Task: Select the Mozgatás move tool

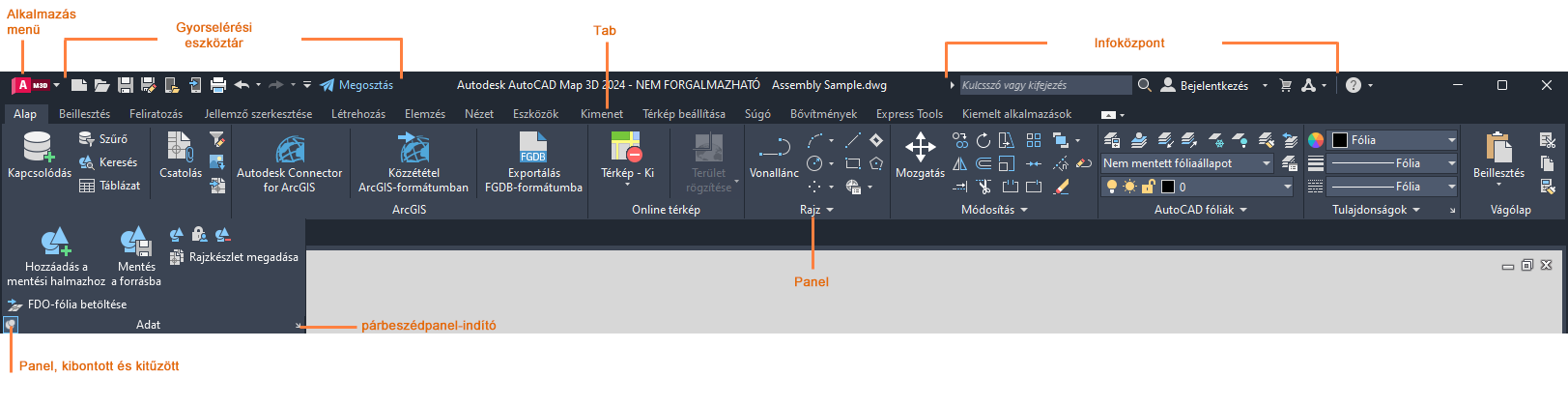Action: (920, 148)
